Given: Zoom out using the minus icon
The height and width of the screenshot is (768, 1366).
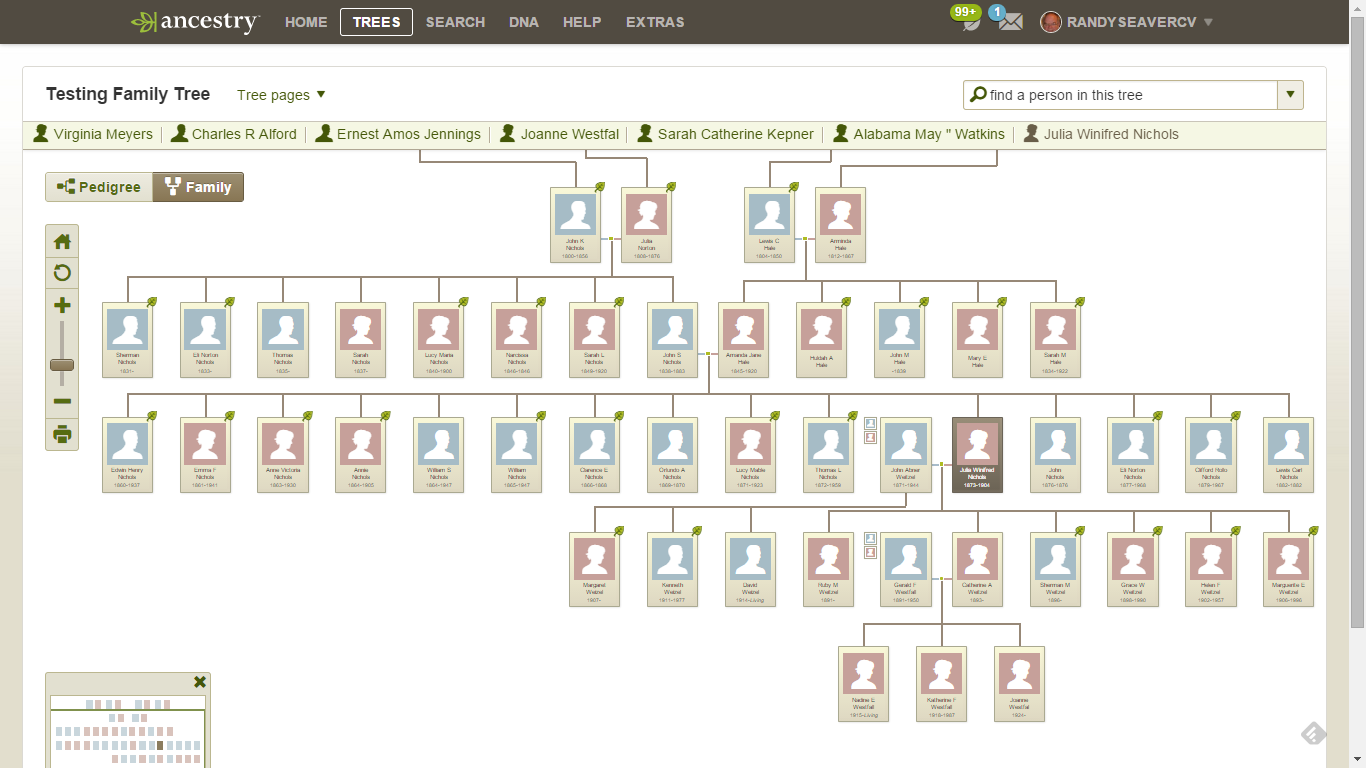Looking at the screenshot, I should 62,401.
